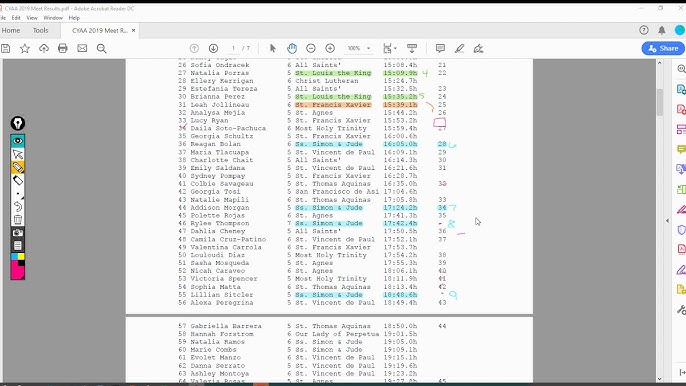Print the document with the printer icon
Image resolution: width=686 pixels, height=386 pixels.
[x=63, y=49]
